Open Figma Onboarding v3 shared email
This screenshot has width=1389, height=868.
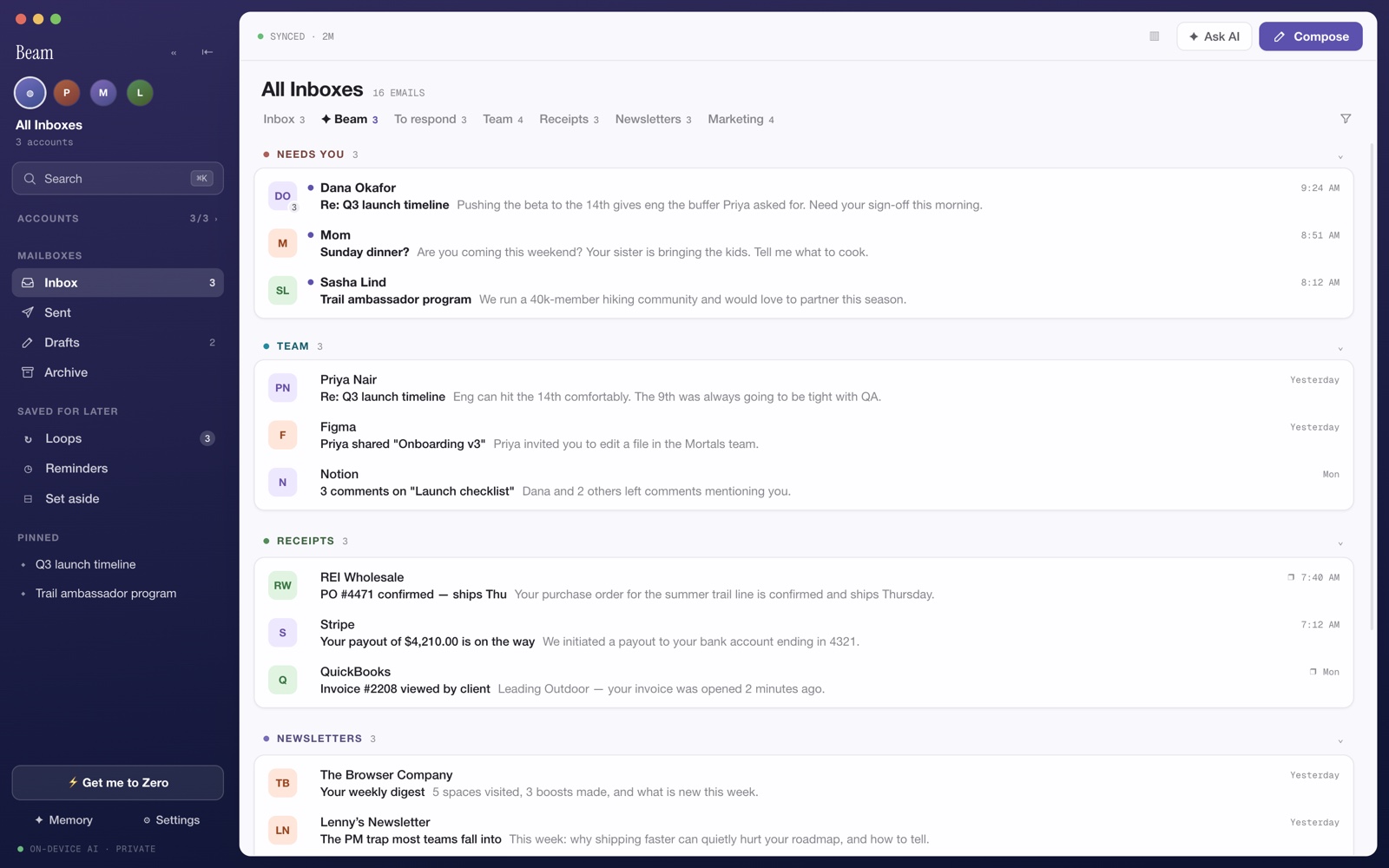[x=804, y=436]
